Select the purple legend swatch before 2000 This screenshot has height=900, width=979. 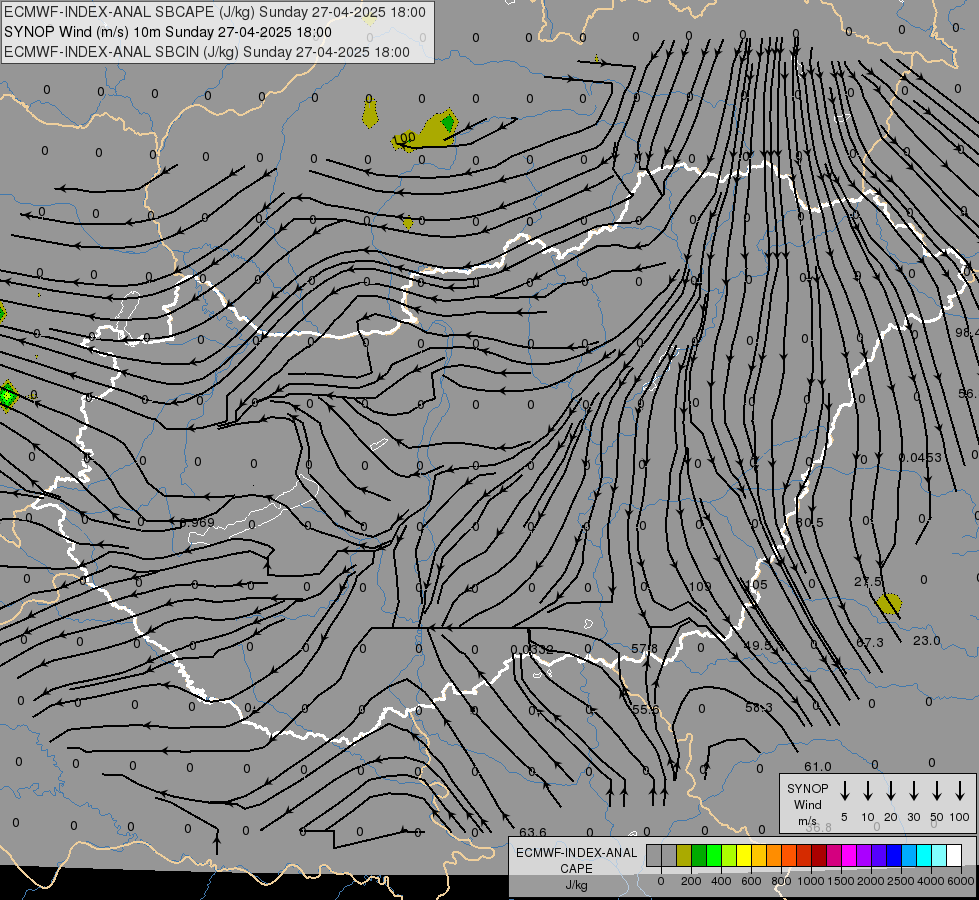tap(863, 855)
